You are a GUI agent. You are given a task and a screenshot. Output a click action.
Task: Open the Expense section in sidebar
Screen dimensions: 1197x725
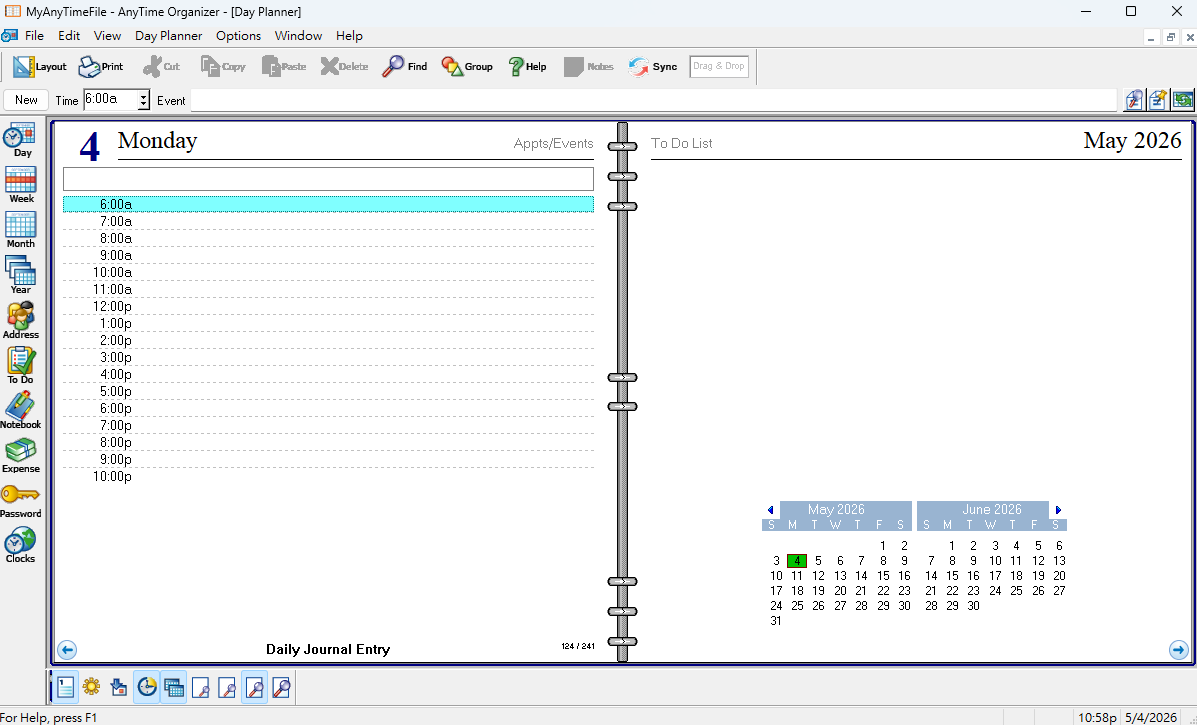[21, 456]
